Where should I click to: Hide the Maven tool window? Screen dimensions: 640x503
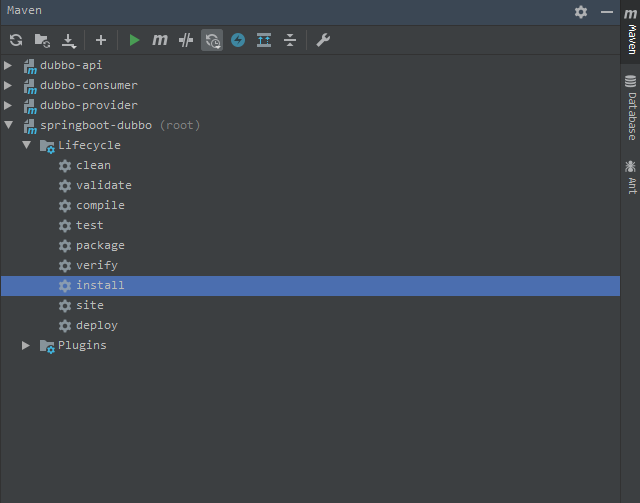click(607, 12)
